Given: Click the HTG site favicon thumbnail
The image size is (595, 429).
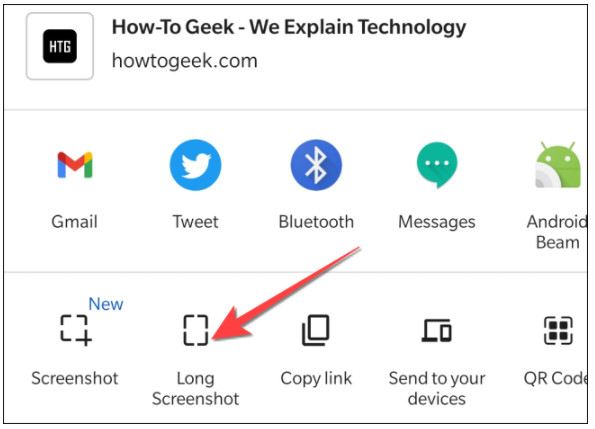Looking at the screenshot, I should click(x=60, y=46).
